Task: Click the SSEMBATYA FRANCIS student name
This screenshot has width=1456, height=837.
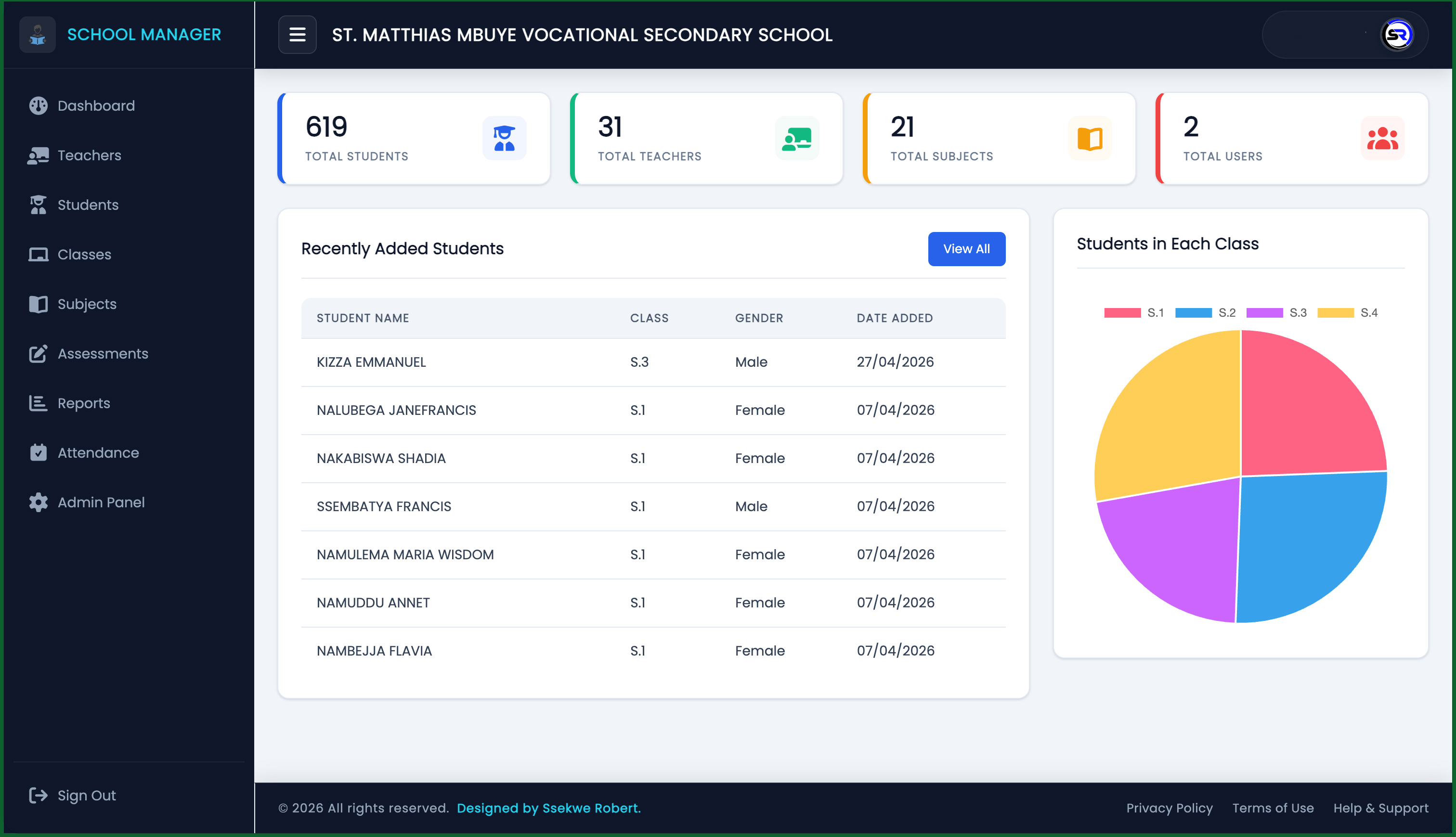Action: [384, 506]
